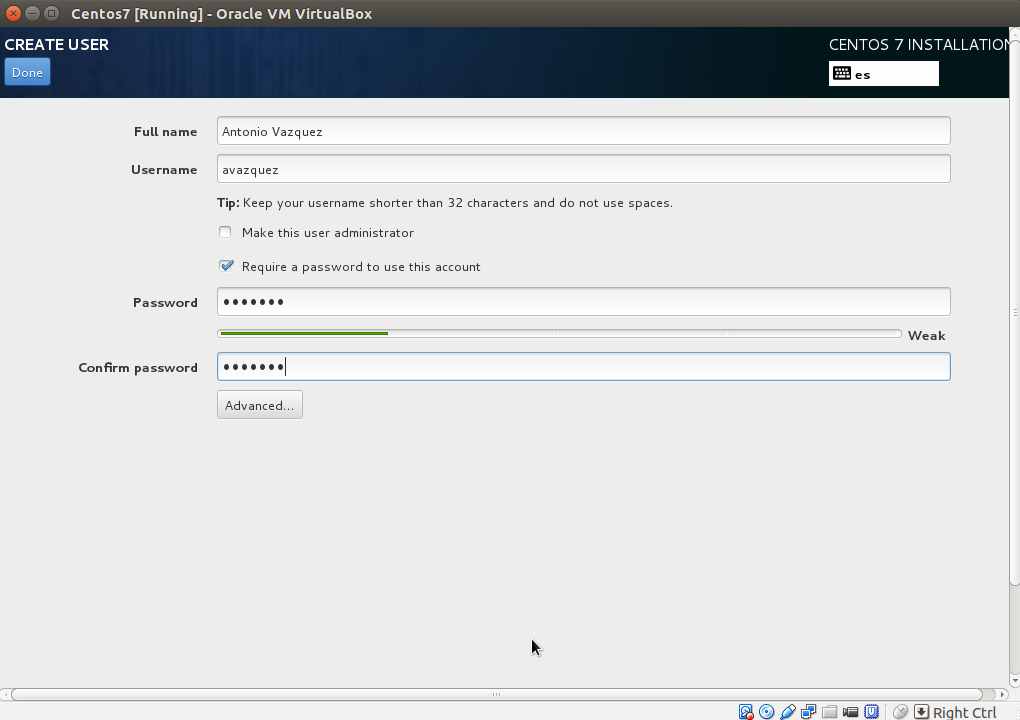Click the mouse integration icon in status bar
This screenshot has width=1020, height=720.
pyautogui.click(x=899, y=711)
